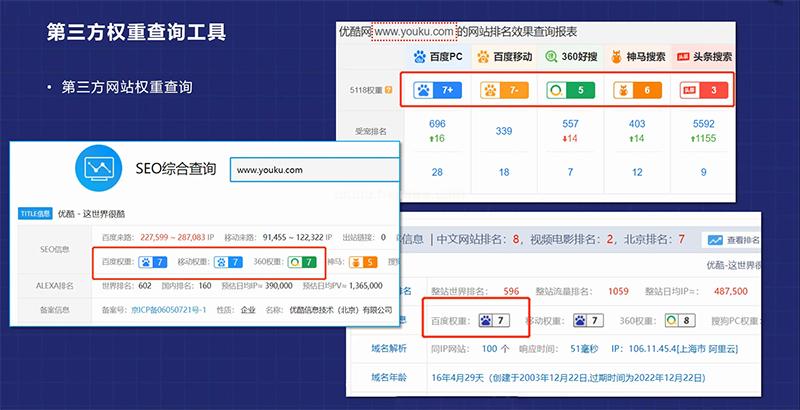Open the 域名解析 link

pos(379,349)
